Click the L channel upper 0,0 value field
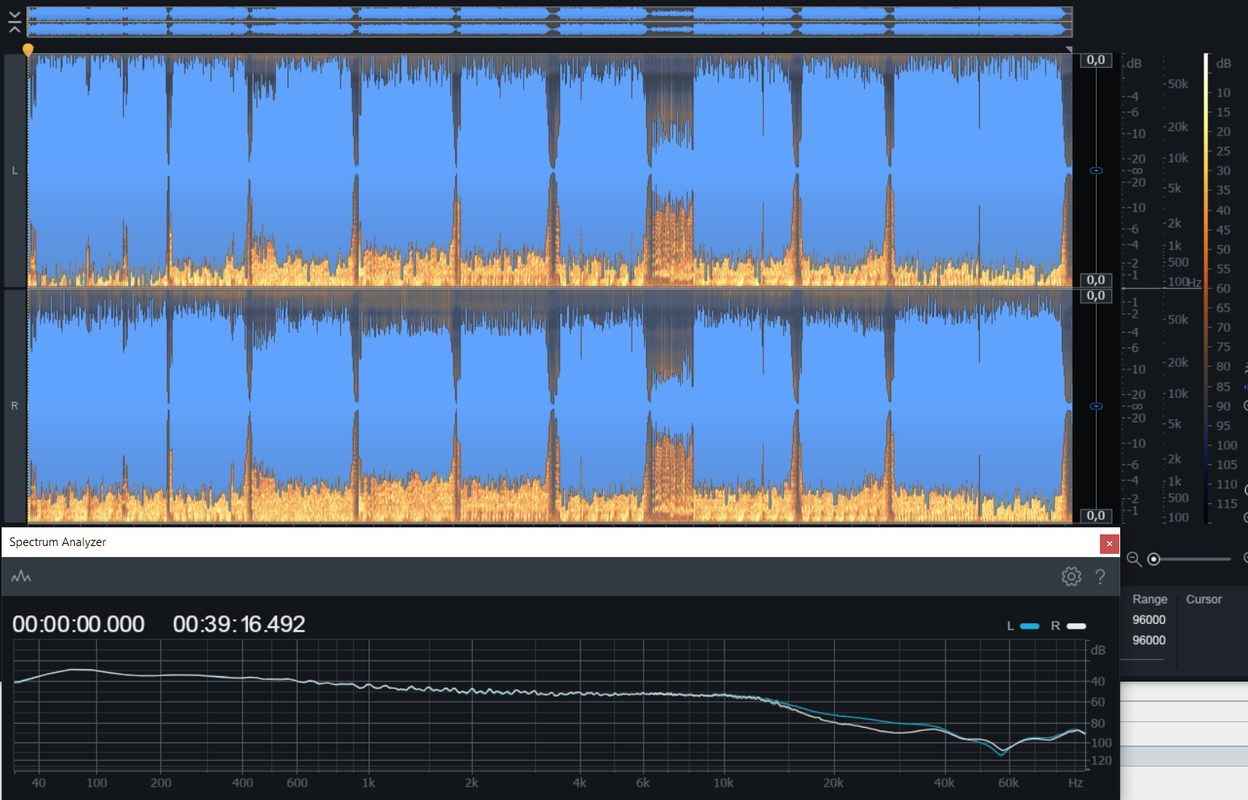The image size is (1248, 800). [1097, 60]
